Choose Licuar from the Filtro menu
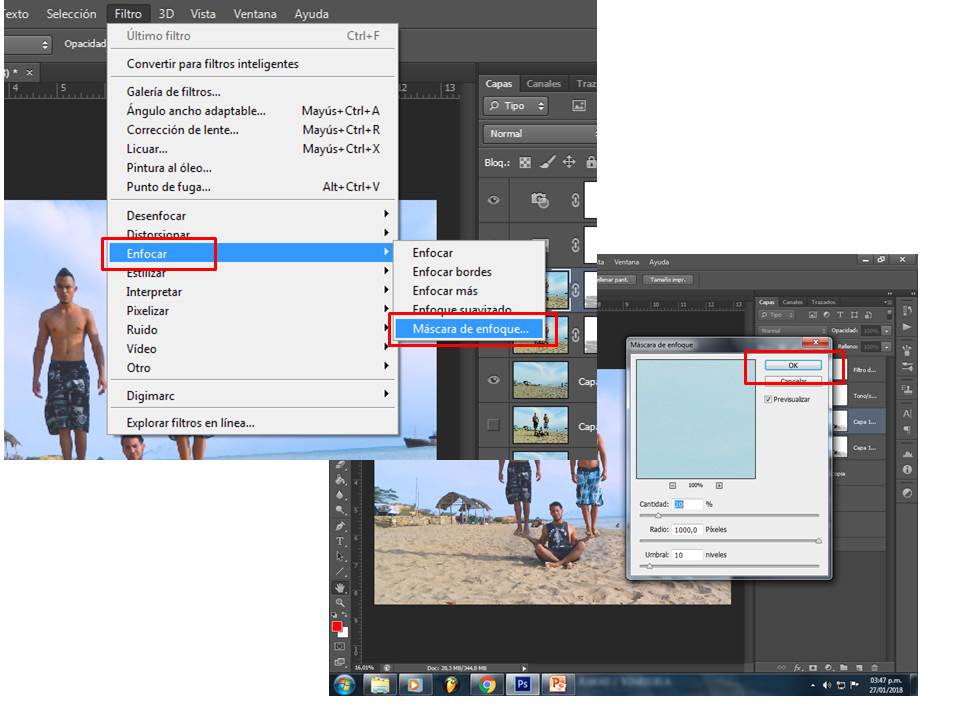The height and width of the screenshot is (720, 960). (147, 149)
